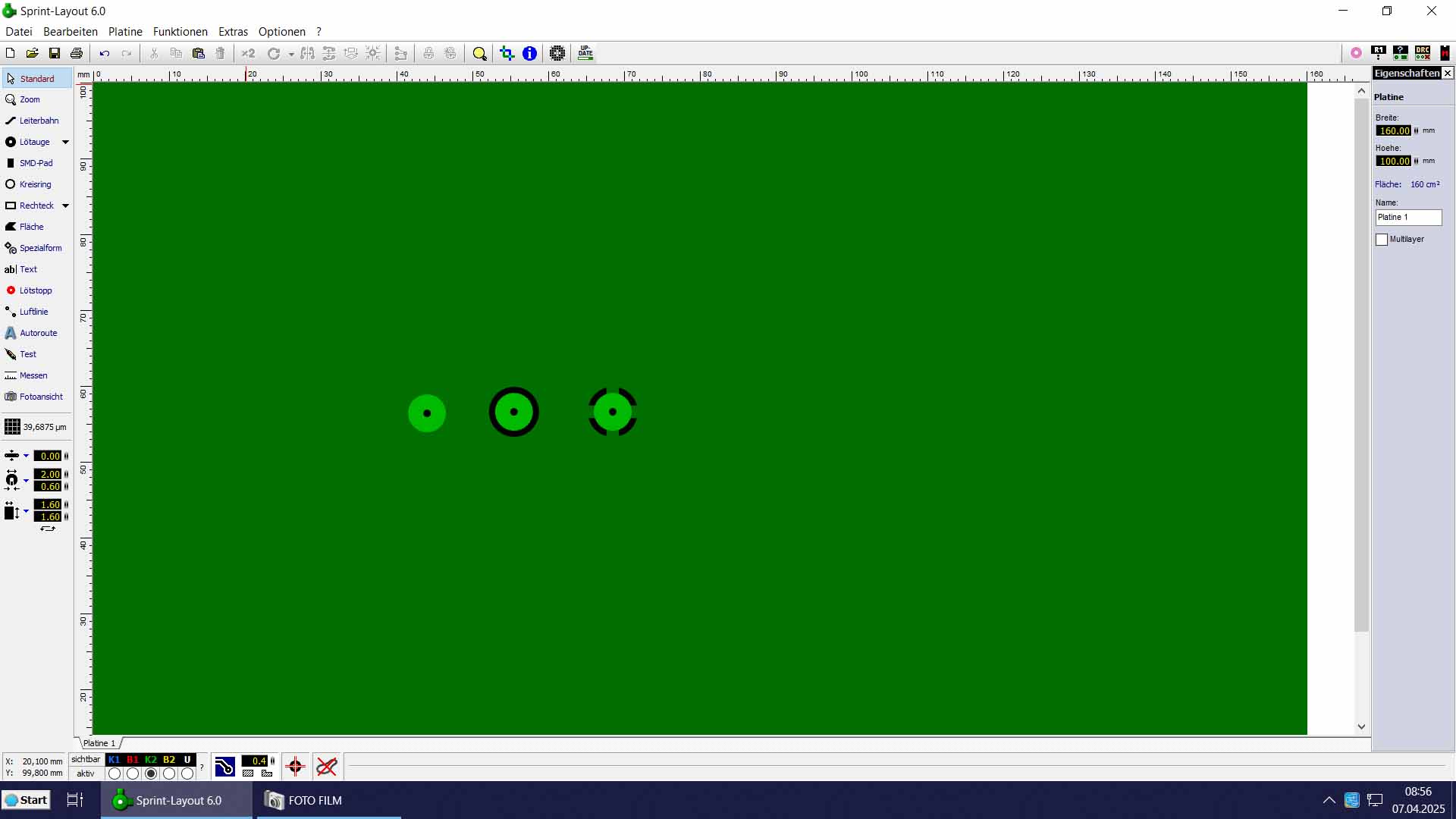
Task: Click the blue info icon in toolbar
Action: point(529,53)
